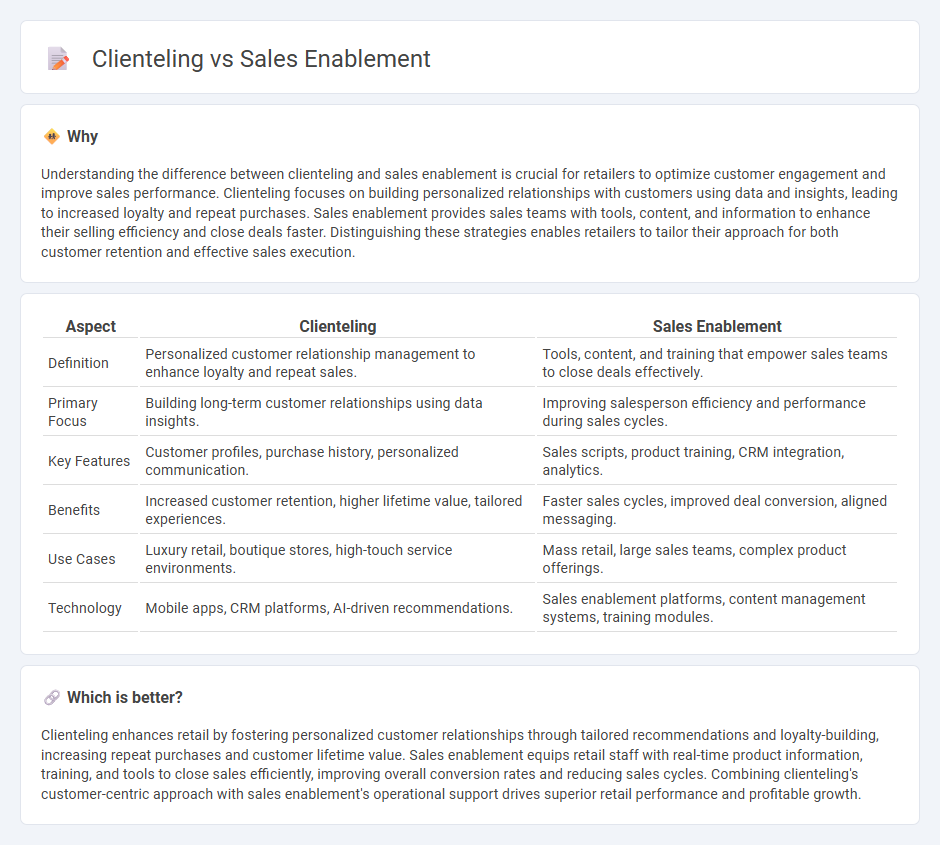Click the Benefits row label
Image resolution: width=940 pixels, height=845 pixels.
click(74, 510)
